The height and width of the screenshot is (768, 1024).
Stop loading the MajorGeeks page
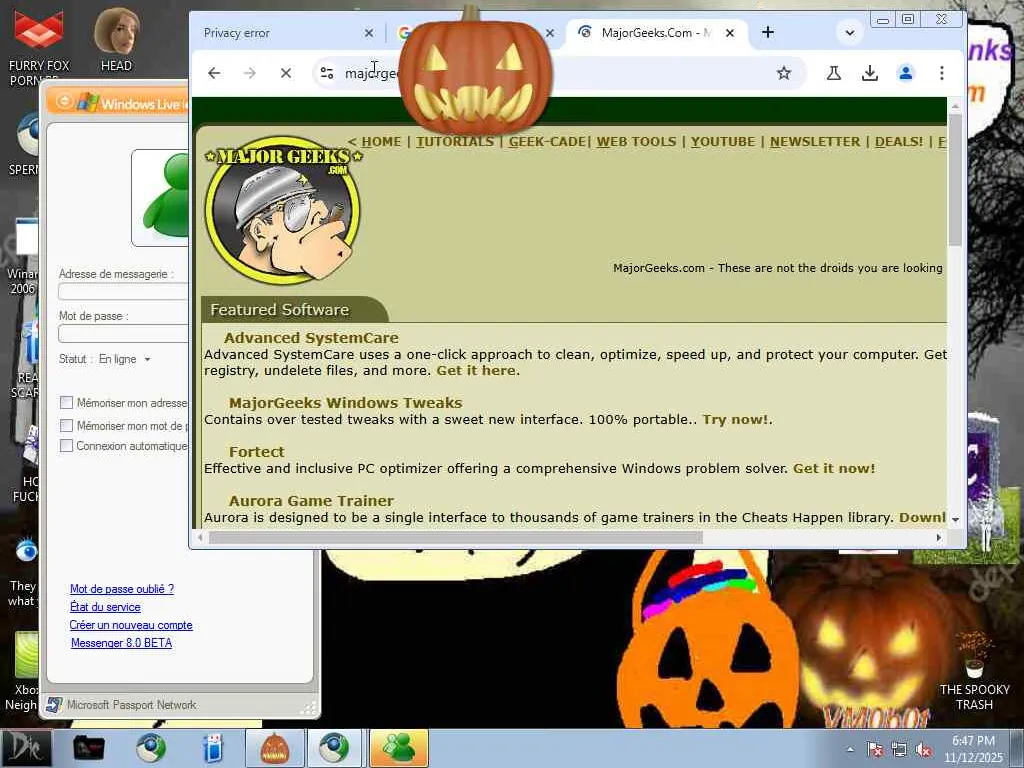pyautogui.click(x=286, y=73)
